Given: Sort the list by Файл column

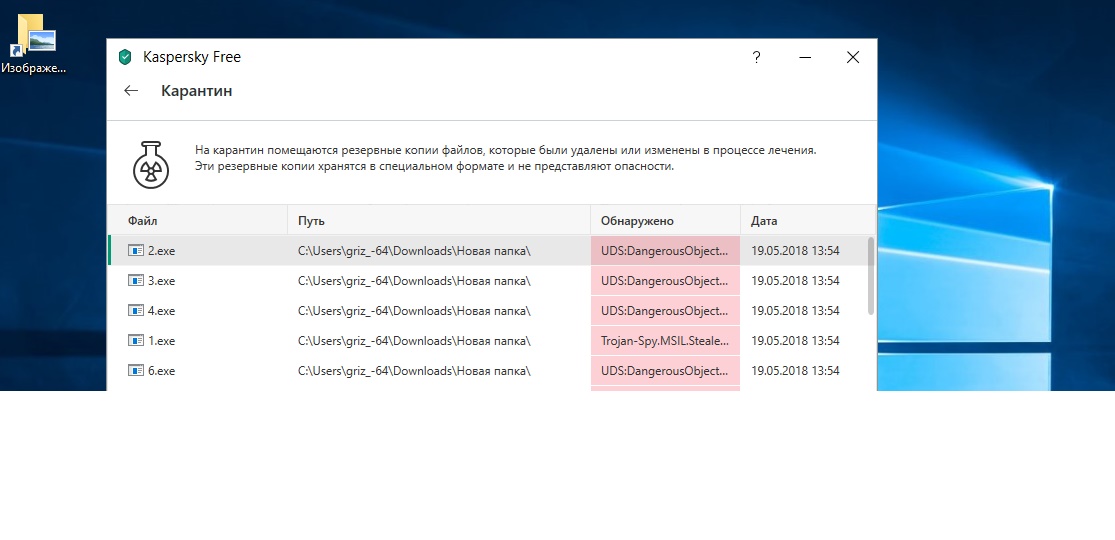Looking at the screenshot, I should 143,221.
